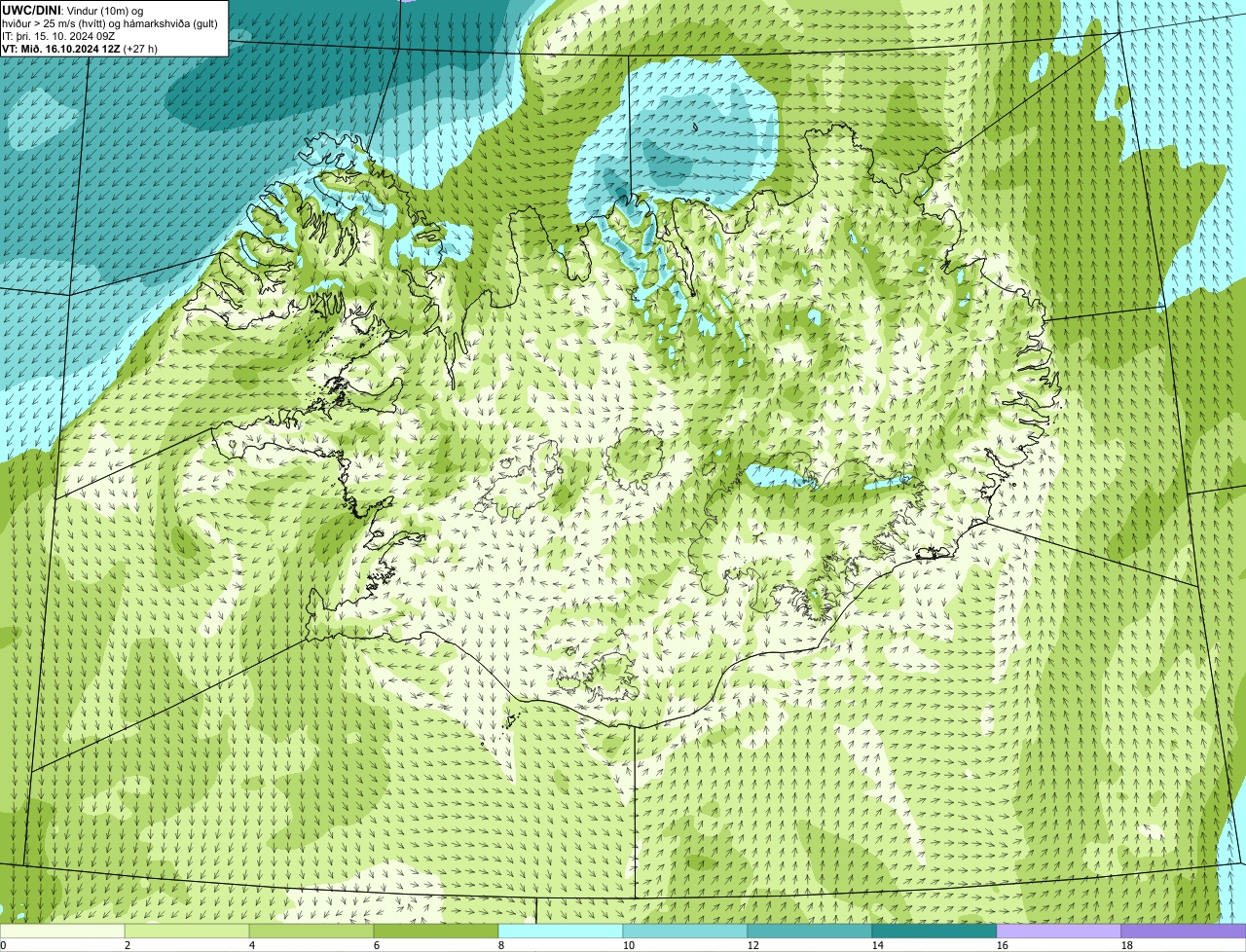Click the '0' label on the wind scale
This screenshot has width=1246, height=952.
point(3,945)
